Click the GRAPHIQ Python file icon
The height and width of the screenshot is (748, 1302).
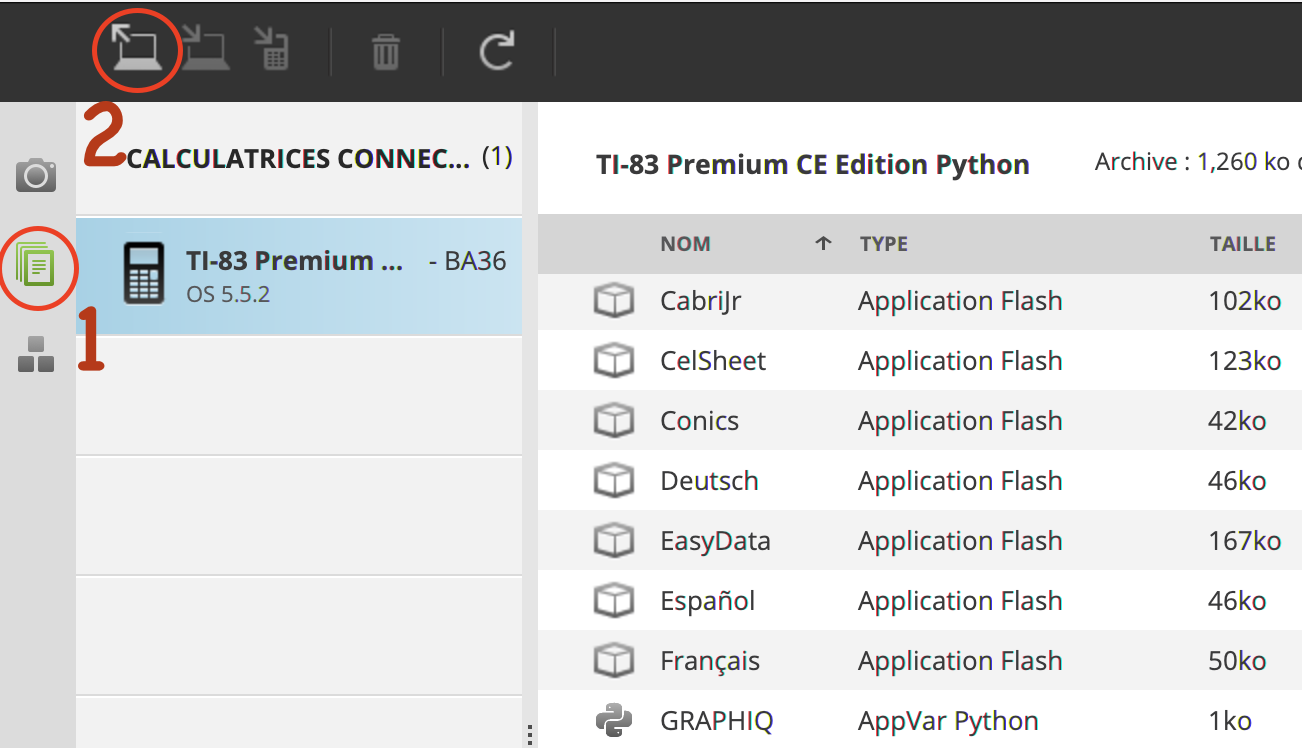point(613,720)
